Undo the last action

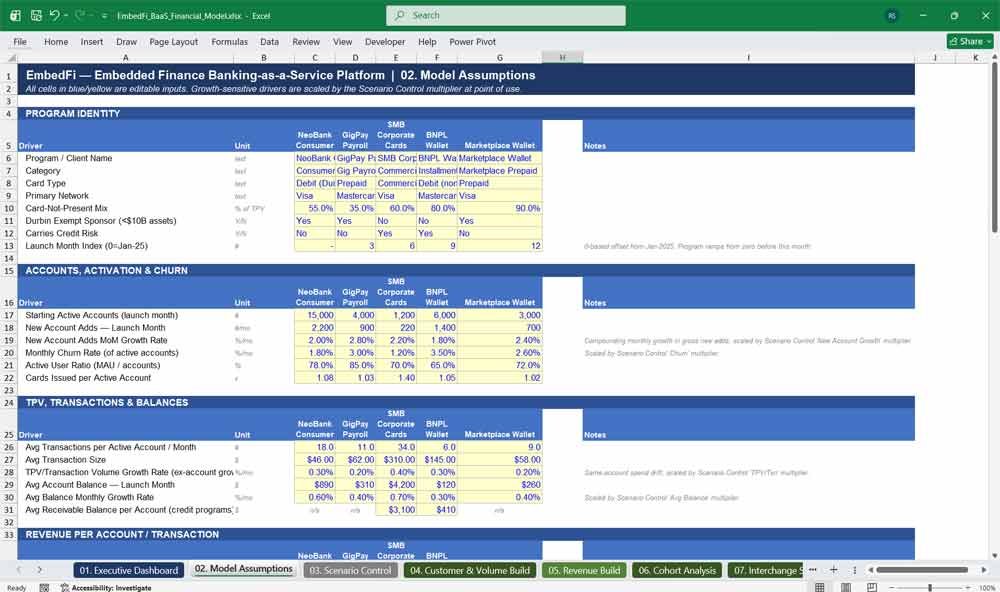pyautogui.click(x=54, y=15)
